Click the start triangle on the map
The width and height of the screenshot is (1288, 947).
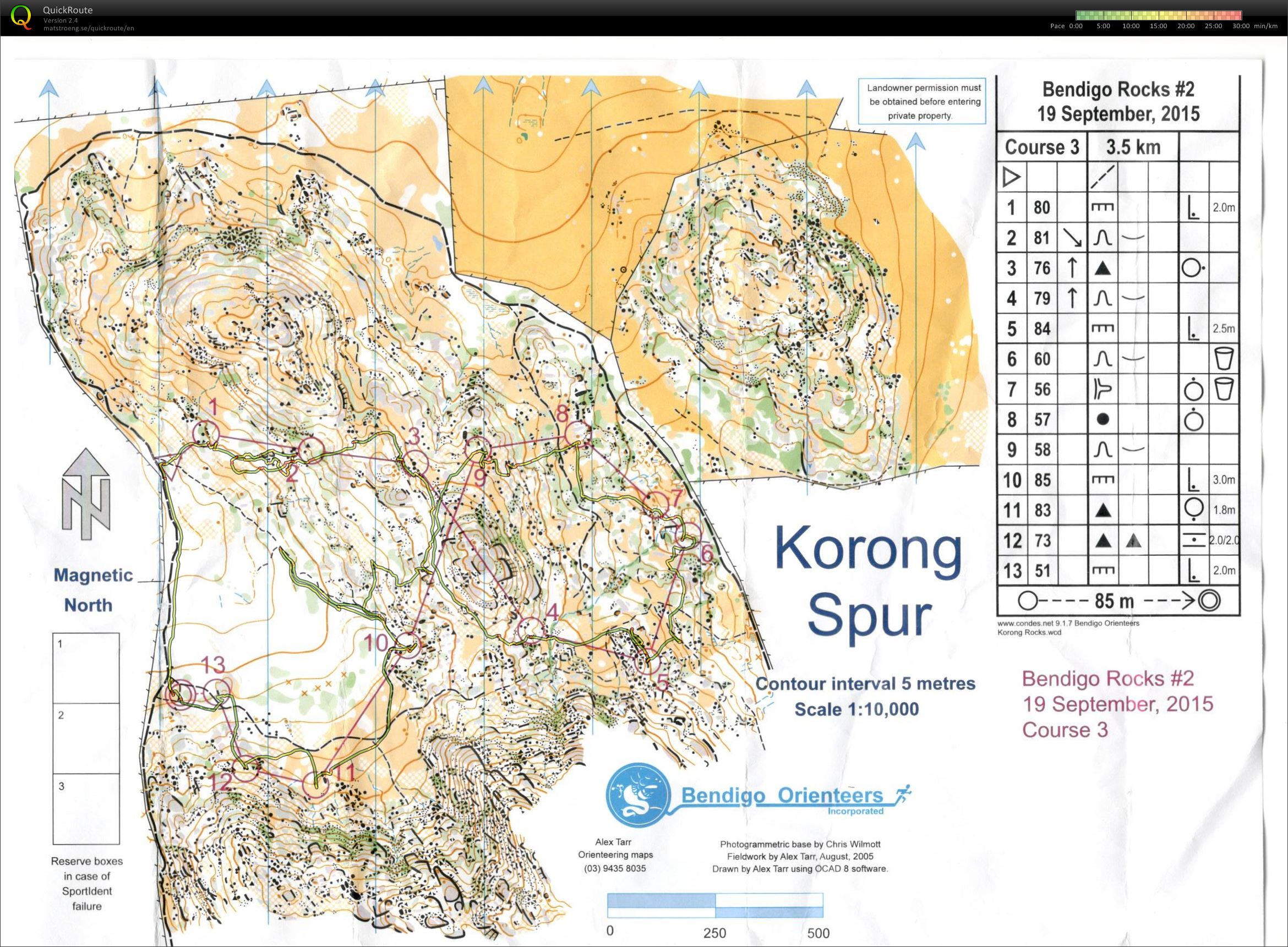click(170, 467)
